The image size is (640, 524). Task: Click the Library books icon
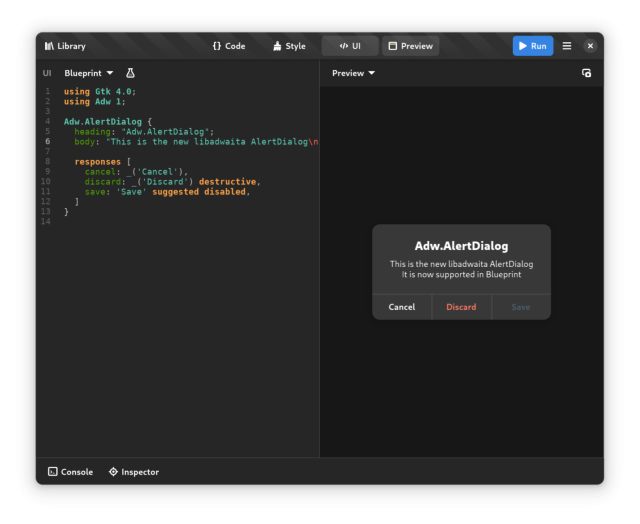point(49,46)
